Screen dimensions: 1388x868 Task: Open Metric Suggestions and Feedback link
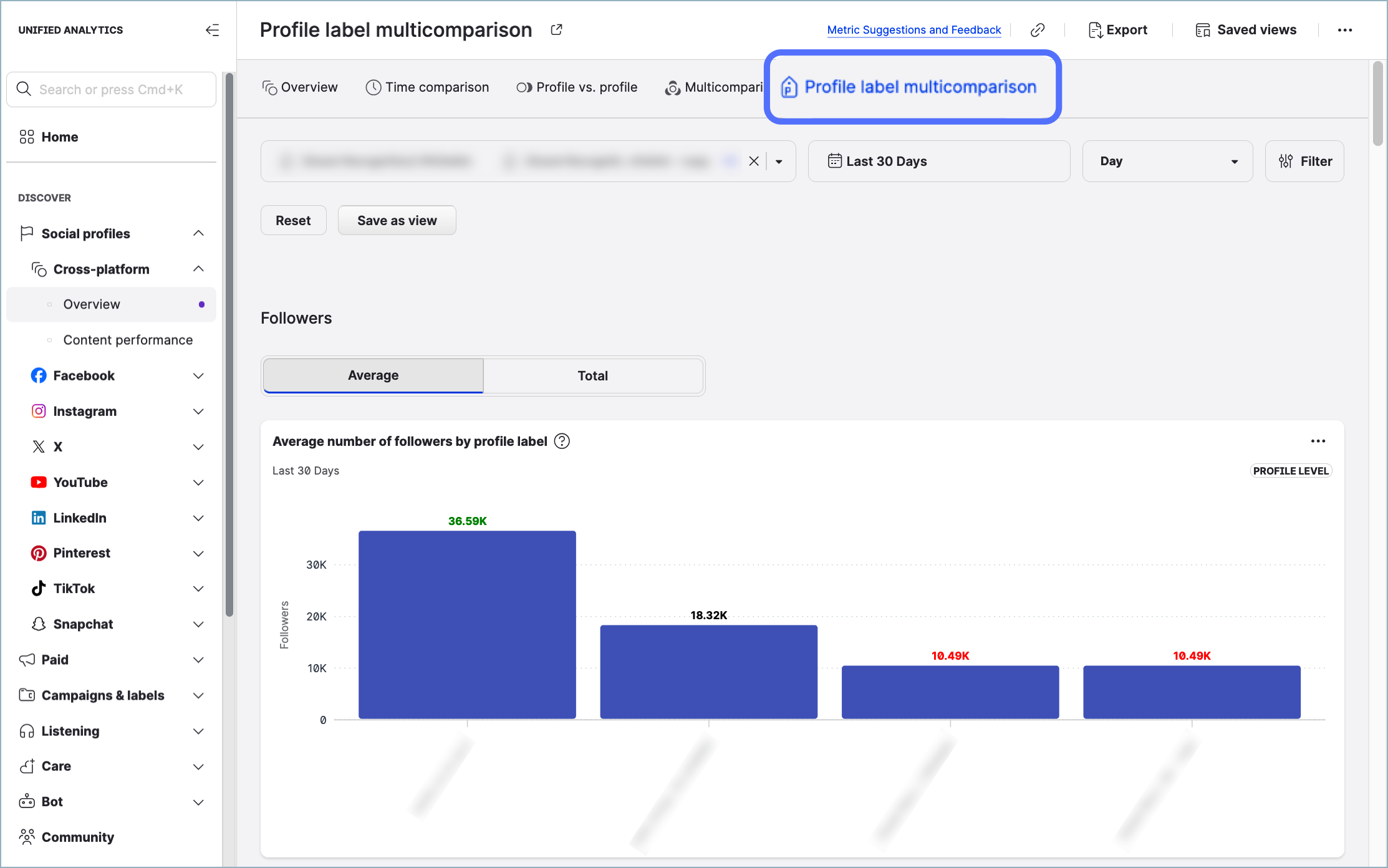pos(913,30)
